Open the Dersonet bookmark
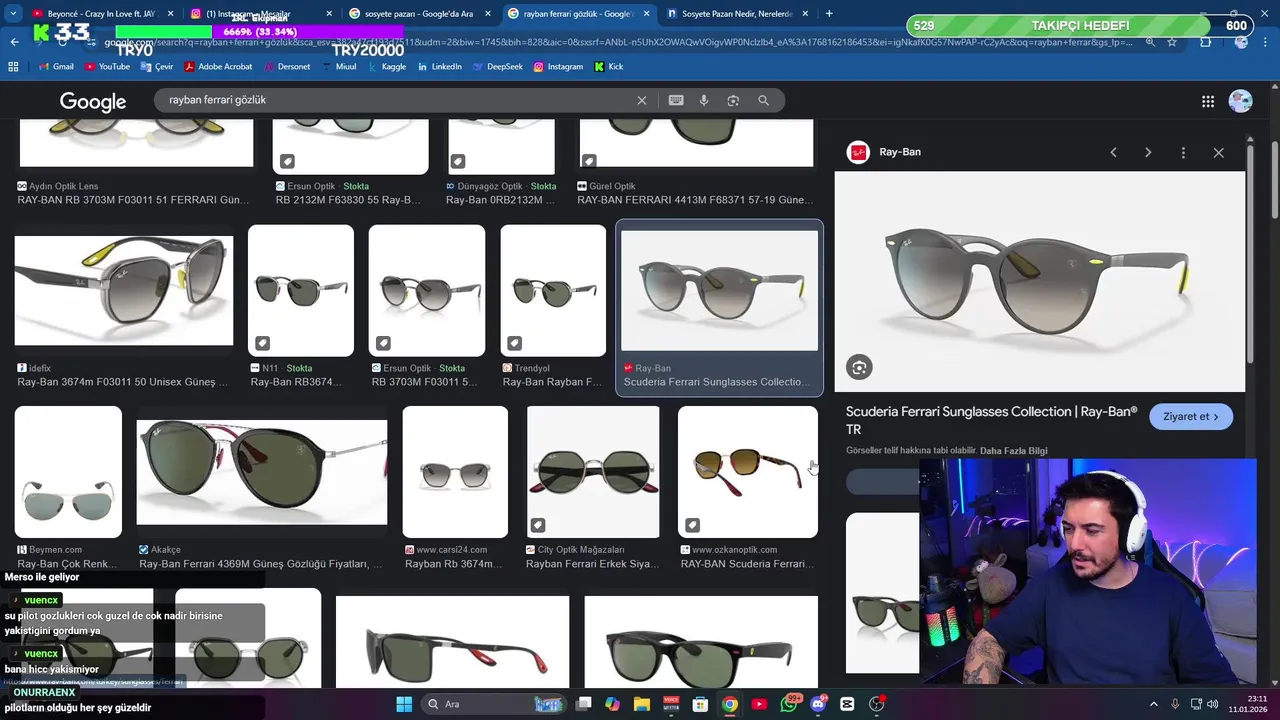 [x=287, y=67]
